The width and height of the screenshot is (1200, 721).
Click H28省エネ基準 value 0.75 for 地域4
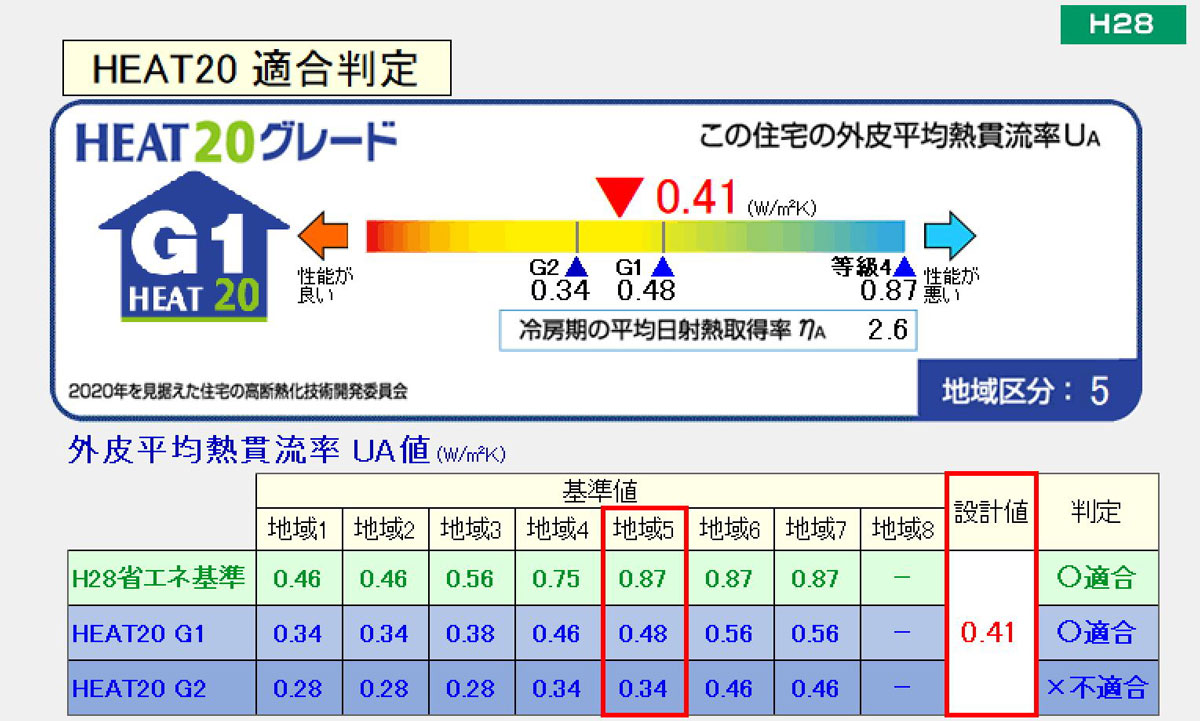[x=557, y=578]
